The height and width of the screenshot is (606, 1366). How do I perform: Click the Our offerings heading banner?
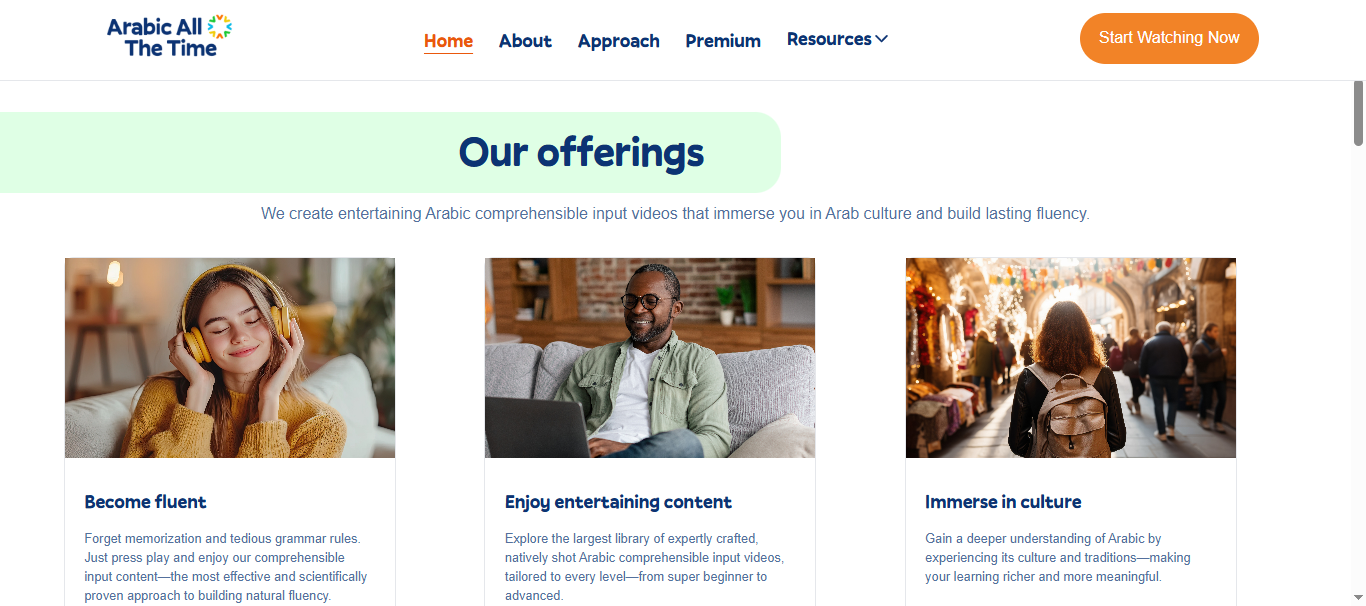click(581, 153)
